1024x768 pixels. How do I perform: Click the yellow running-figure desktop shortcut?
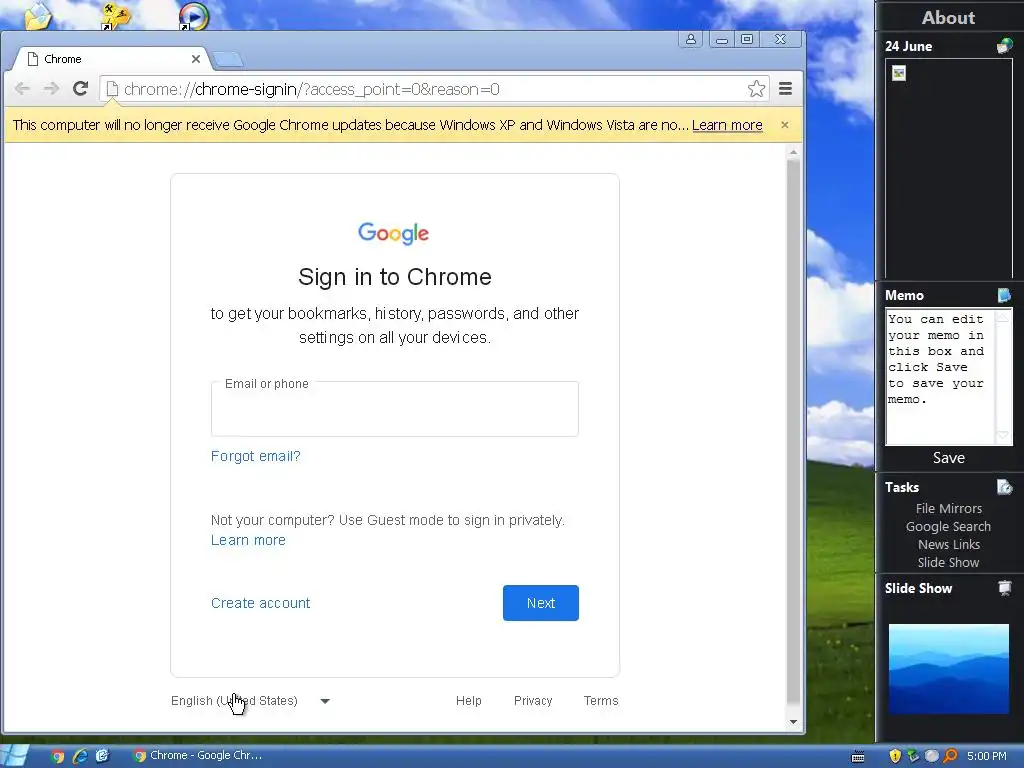tap(116, 16)
